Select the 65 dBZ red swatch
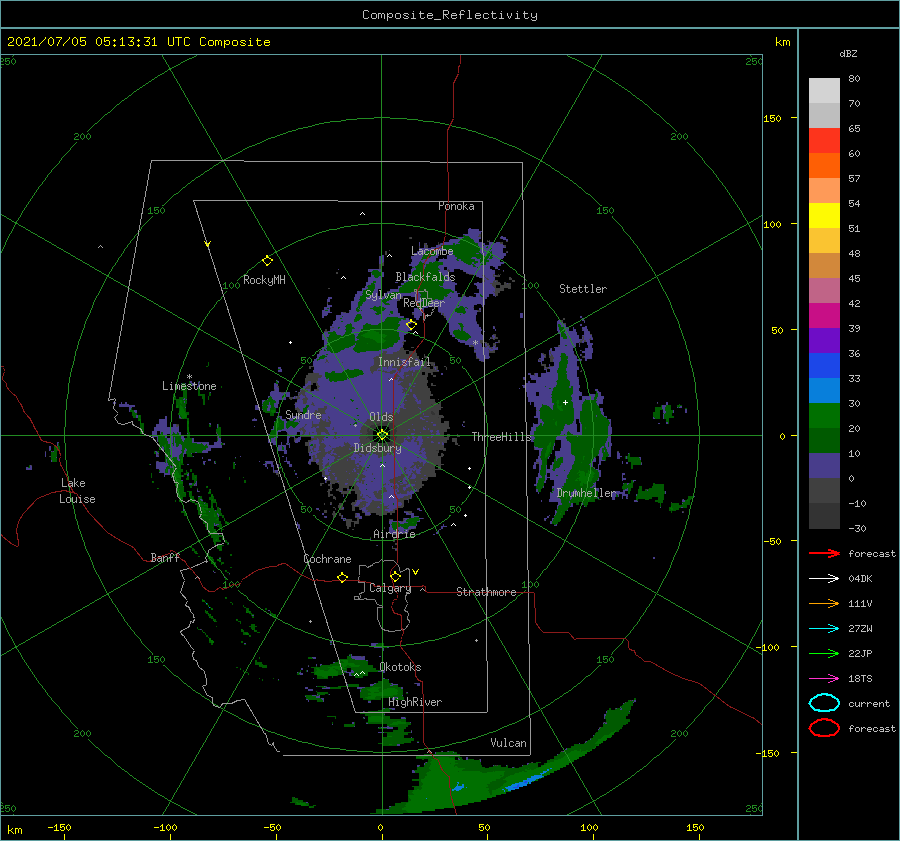900x841 pixels. pos(824,141)
